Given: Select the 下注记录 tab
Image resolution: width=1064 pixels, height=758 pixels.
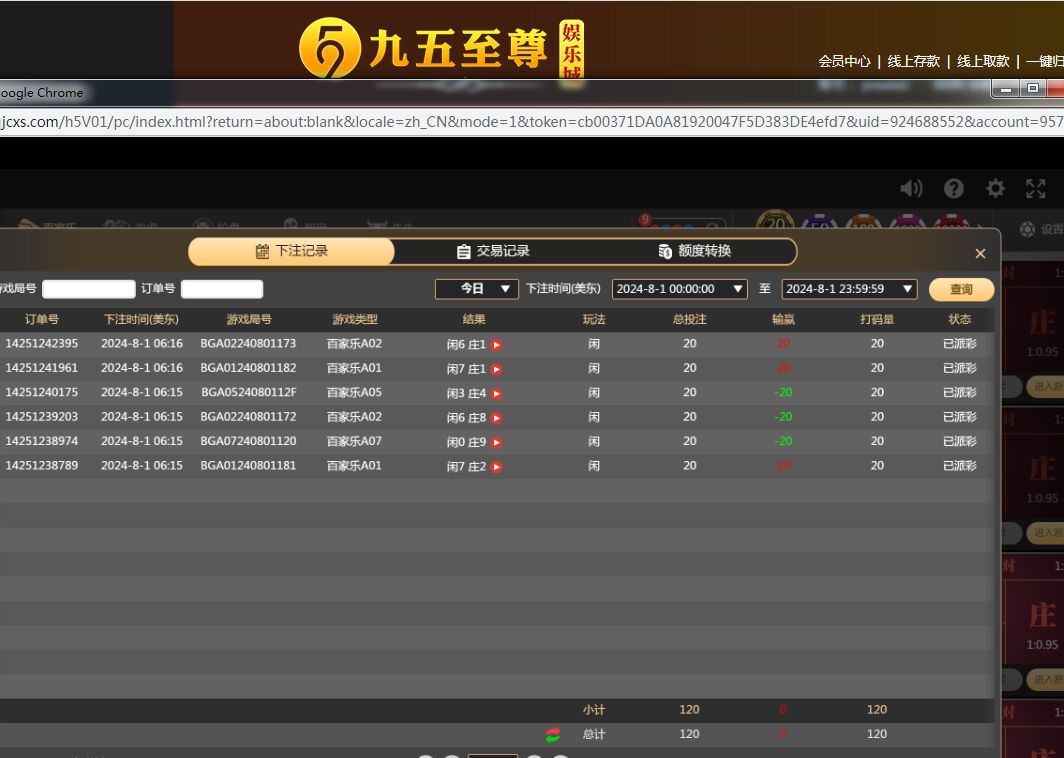Looking at the screenshot, I should tap(292, 252).
